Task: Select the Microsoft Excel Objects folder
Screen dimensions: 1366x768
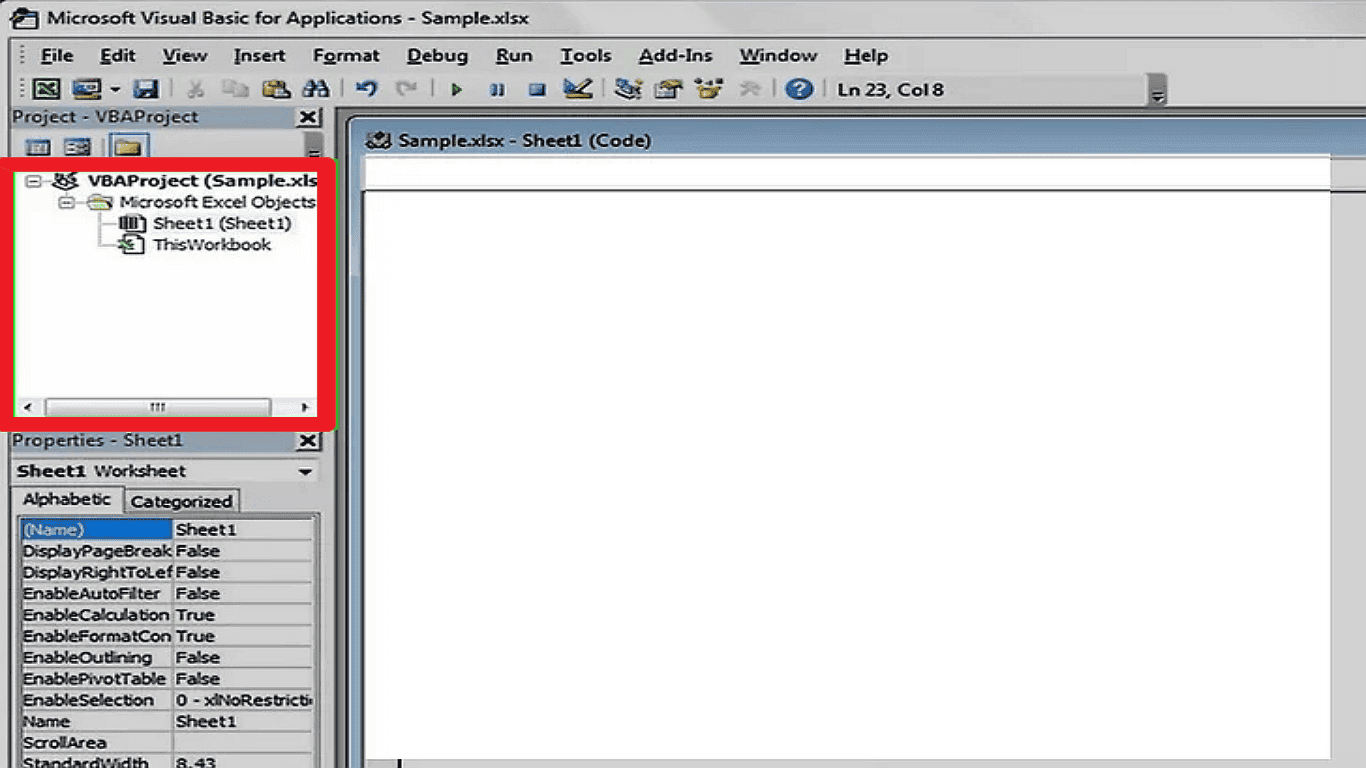Action: point(217,202)
